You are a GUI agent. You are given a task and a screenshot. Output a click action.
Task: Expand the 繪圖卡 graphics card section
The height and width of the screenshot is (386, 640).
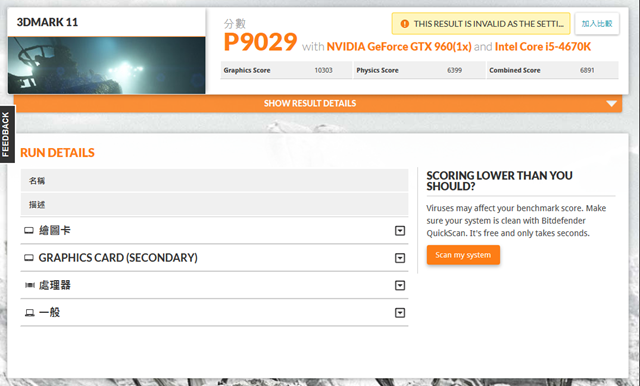[214, 231]
